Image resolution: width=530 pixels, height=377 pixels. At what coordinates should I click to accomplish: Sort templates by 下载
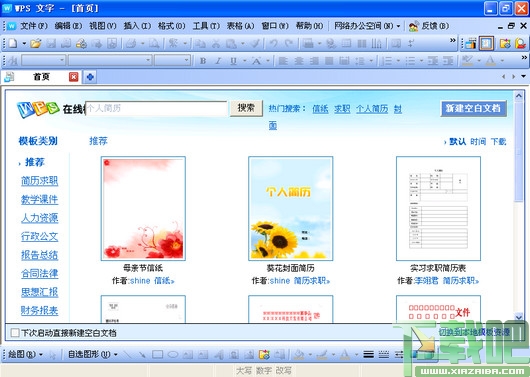[x=499, y=142]
